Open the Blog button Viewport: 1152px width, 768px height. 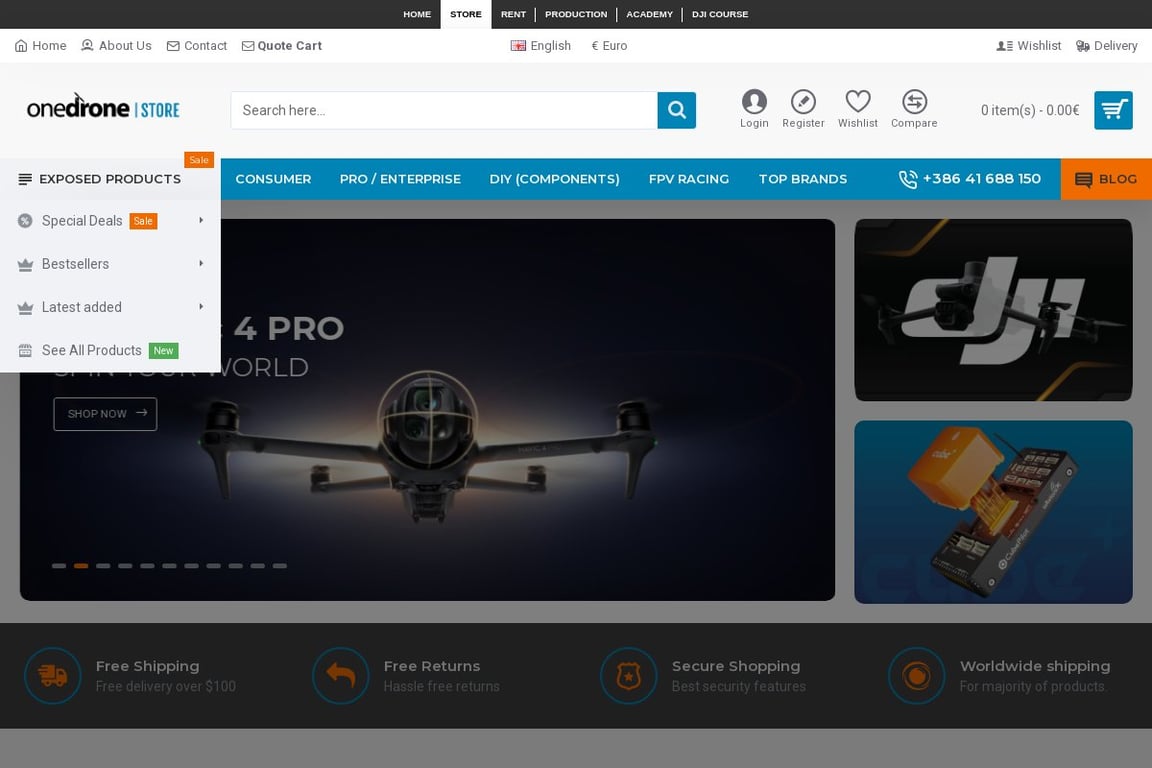[x=1106, y=179]
